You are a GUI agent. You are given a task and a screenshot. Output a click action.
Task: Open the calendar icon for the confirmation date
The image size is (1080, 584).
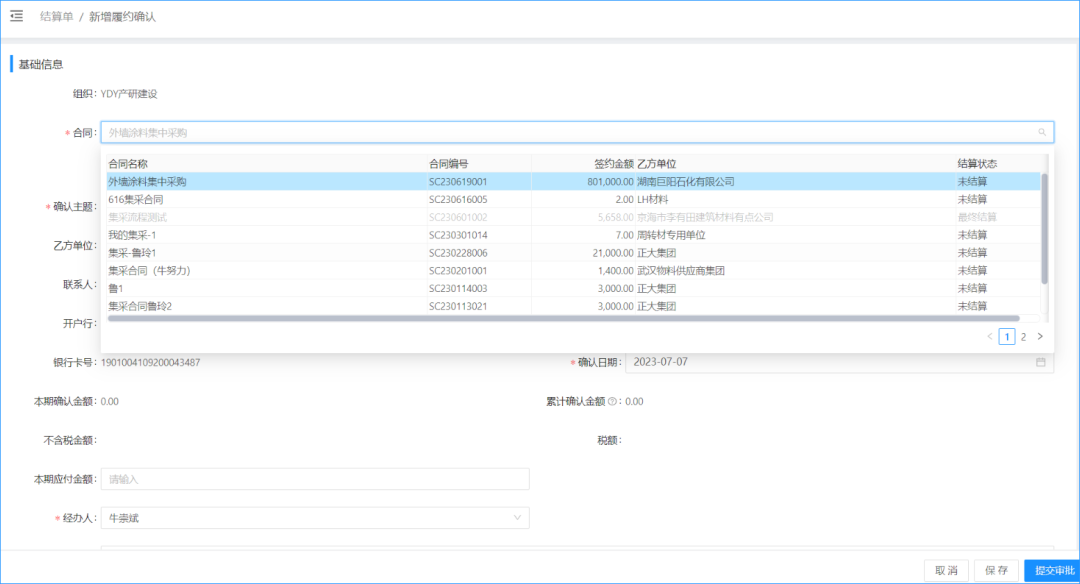(x=1041, y=362)
